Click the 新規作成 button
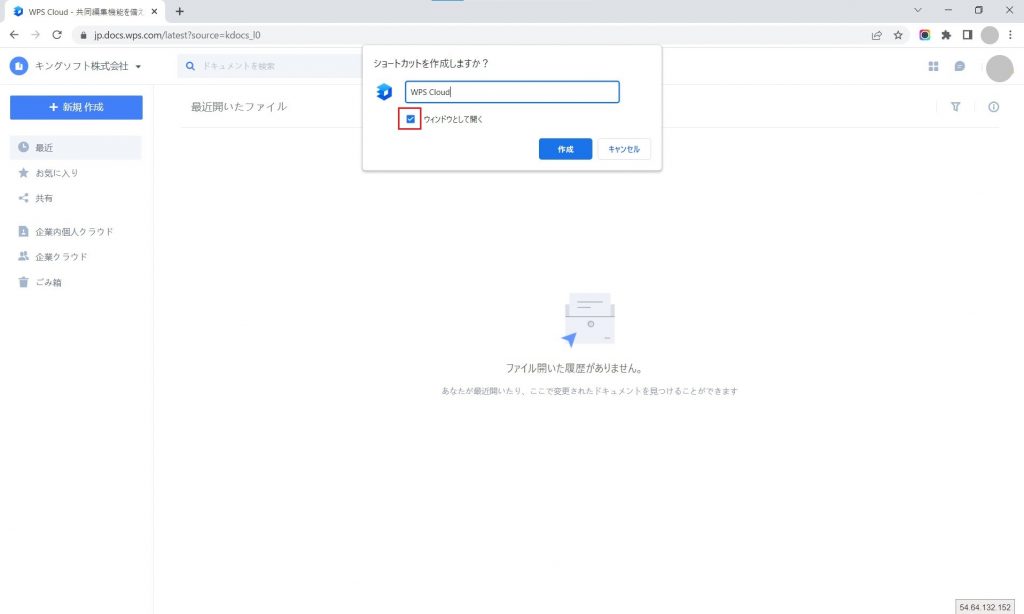Image resolution: width=1024 pixels, height=614 pixels. 76,107
